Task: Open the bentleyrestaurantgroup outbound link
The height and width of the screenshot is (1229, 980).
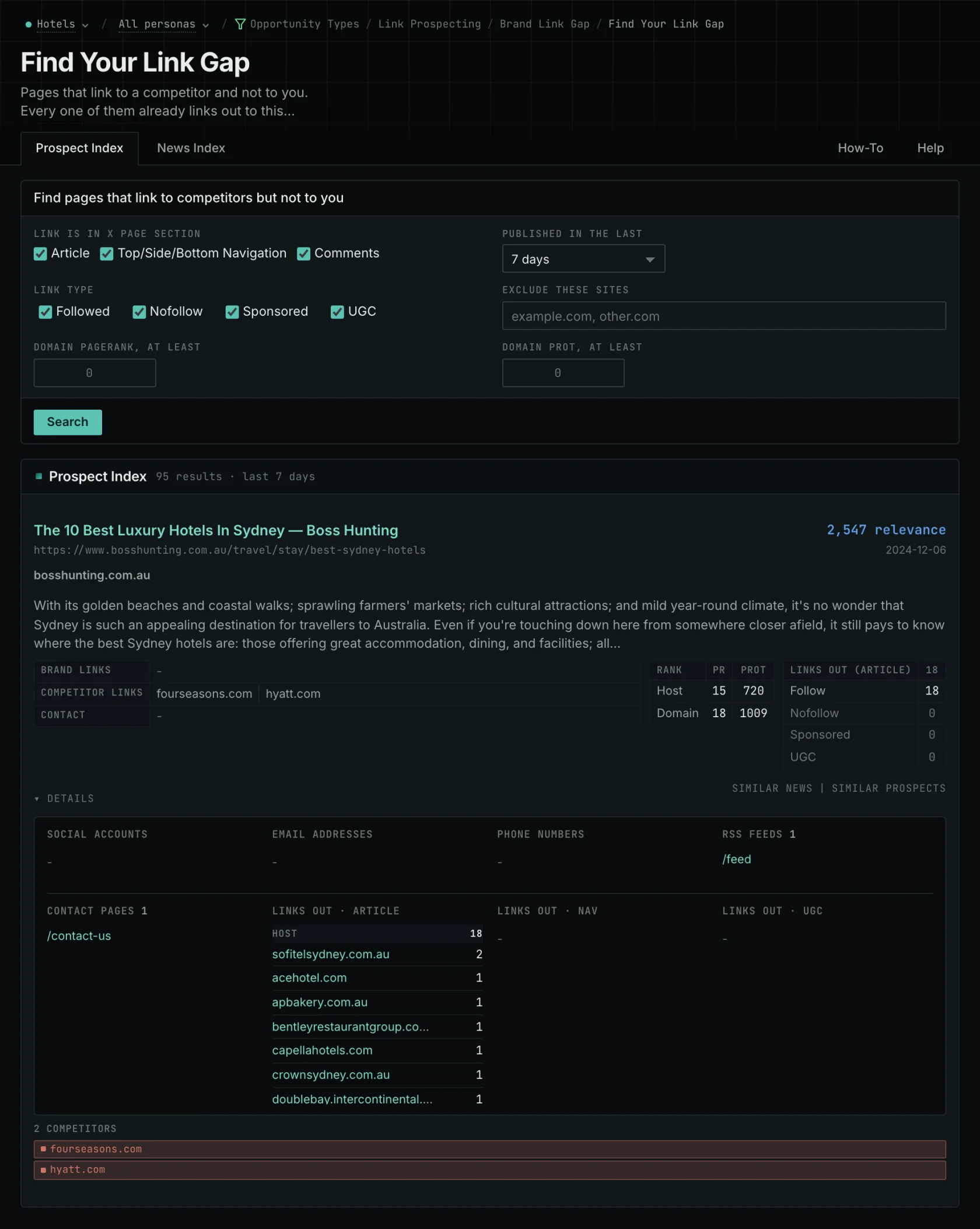Action: click(x=350, y=1027)
